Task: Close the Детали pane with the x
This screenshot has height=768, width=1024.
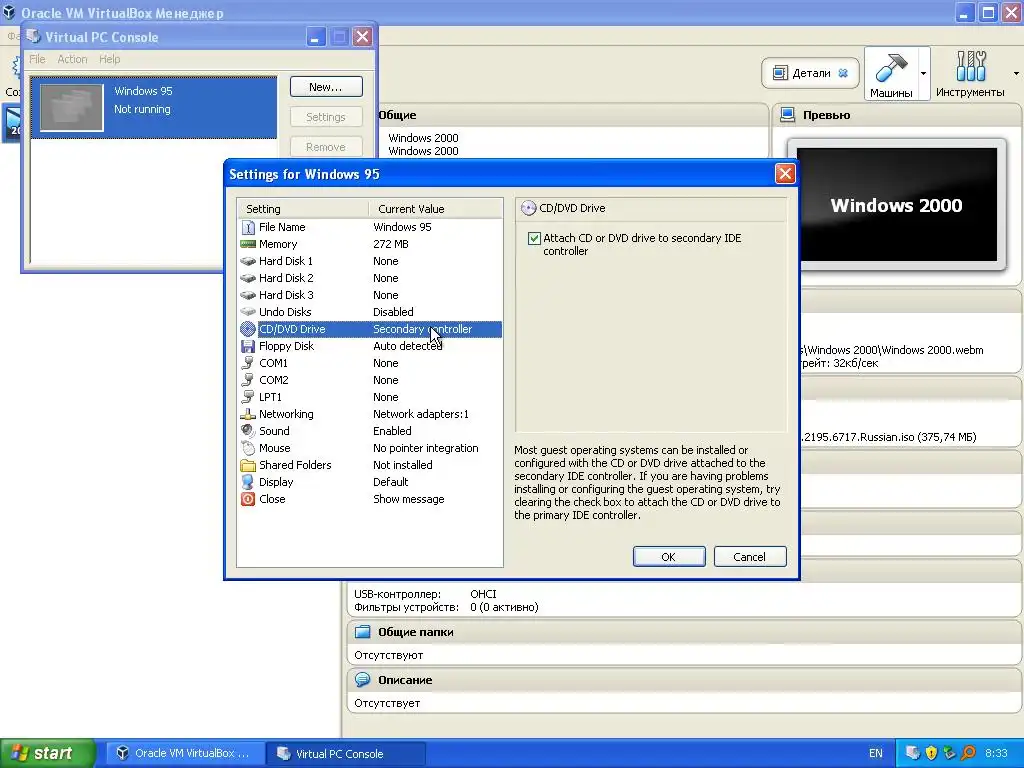Action: coord(843,73)
